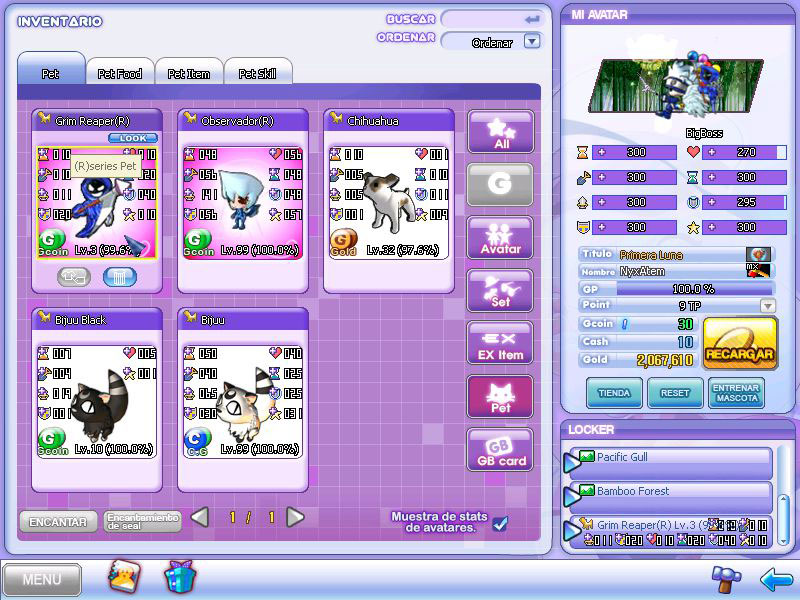Screen dimensions: 800x600
Task: Open the Set category
Action: point(501,291)
